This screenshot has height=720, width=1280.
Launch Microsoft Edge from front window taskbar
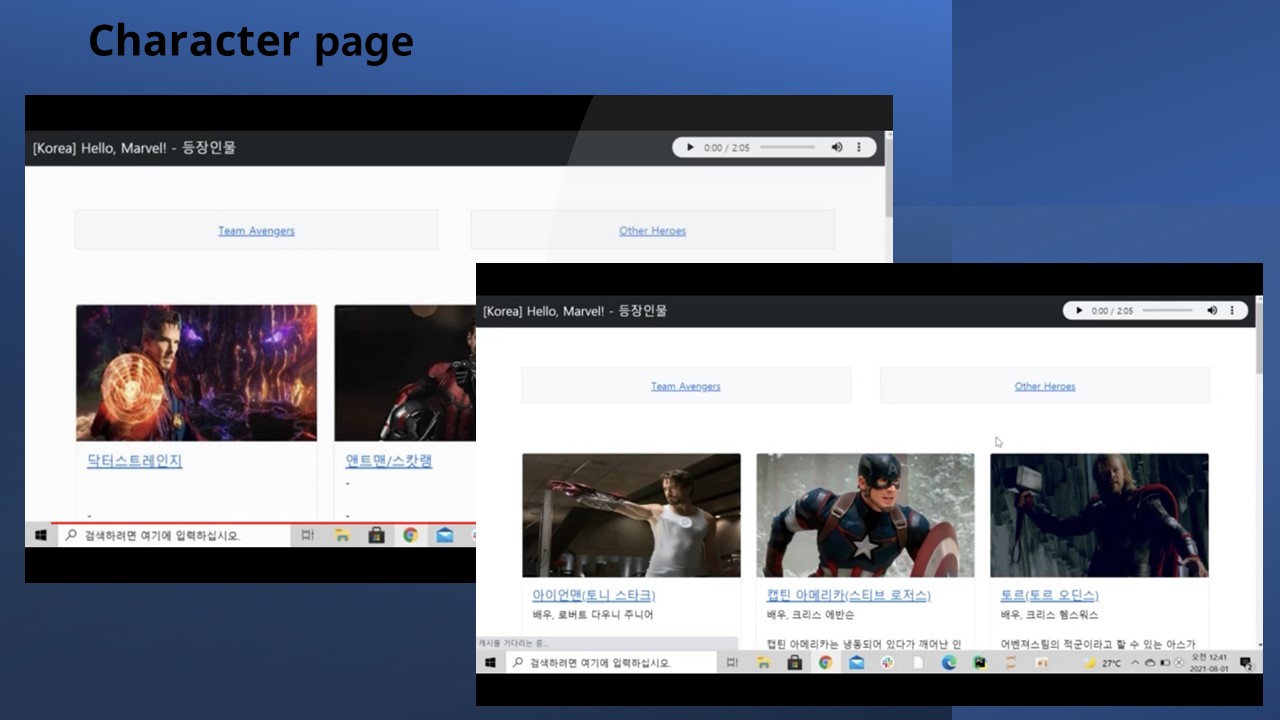(x=949, y=663)
